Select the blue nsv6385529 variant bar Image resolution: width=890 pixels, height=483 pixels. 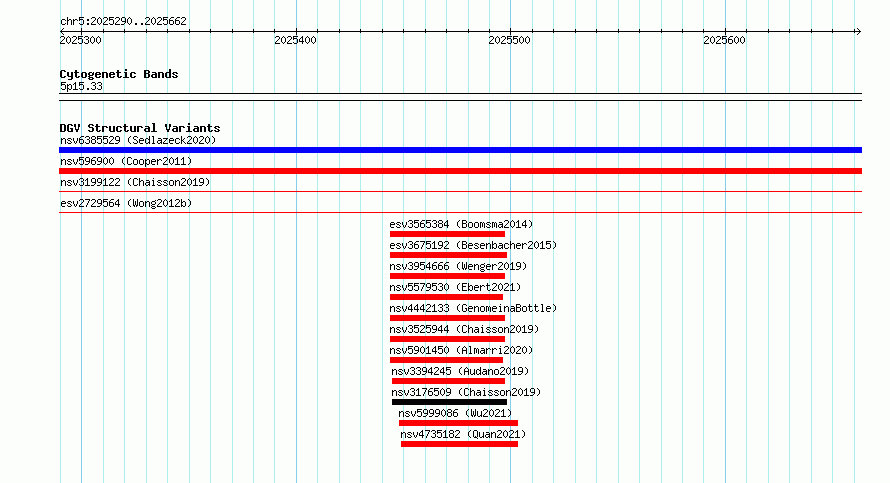[460, 150]
